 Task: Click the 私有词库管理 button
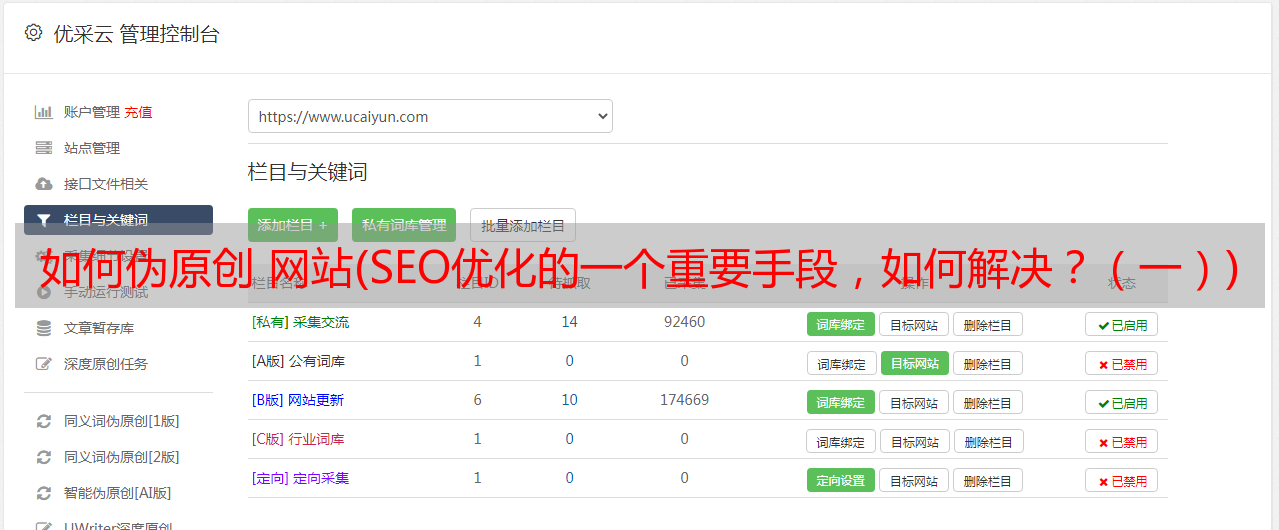click(x=404, y=225)
